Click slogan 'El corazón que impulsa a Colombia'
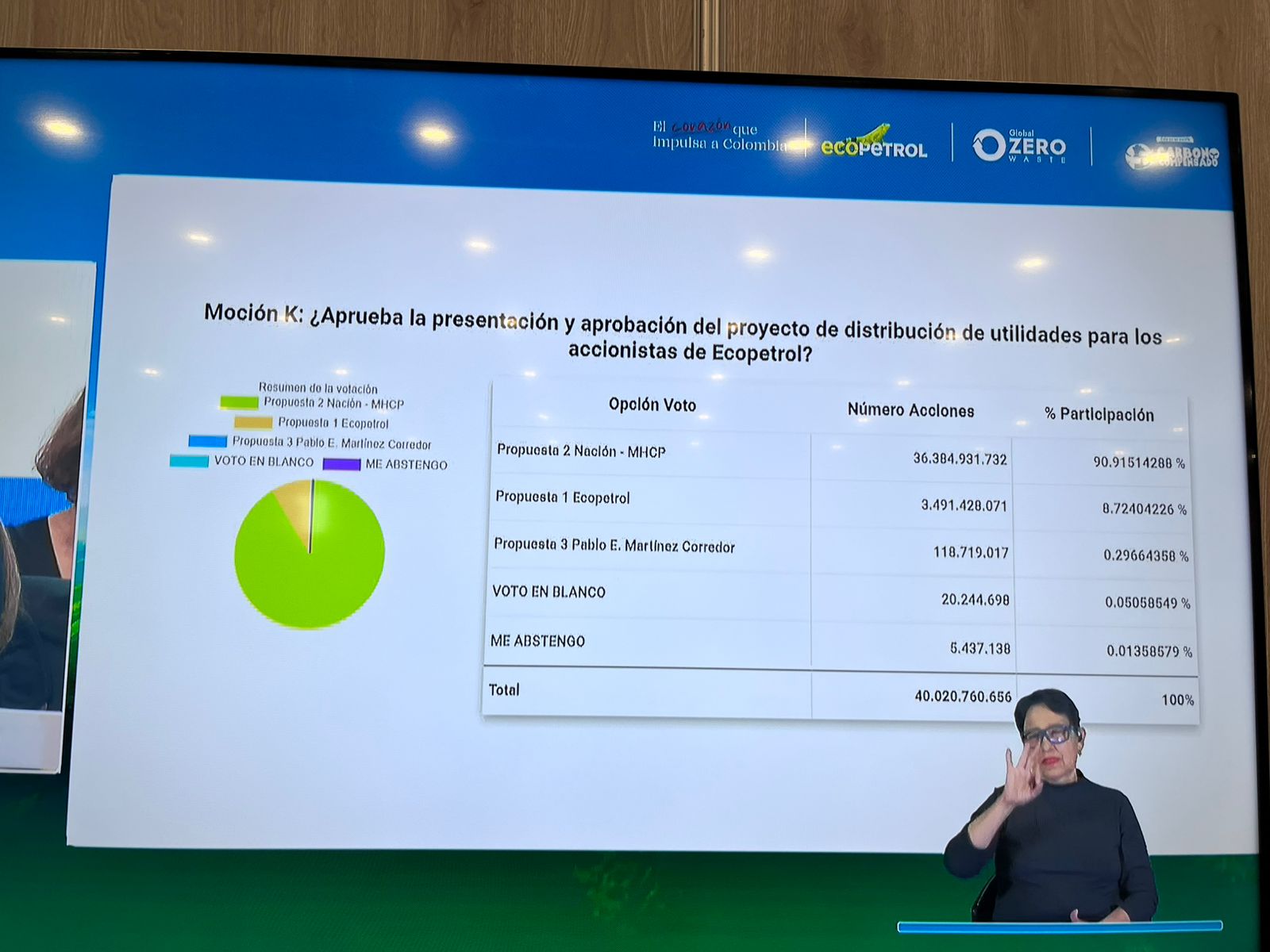This screenshot has height=952, width=1270. coord(720,136)
